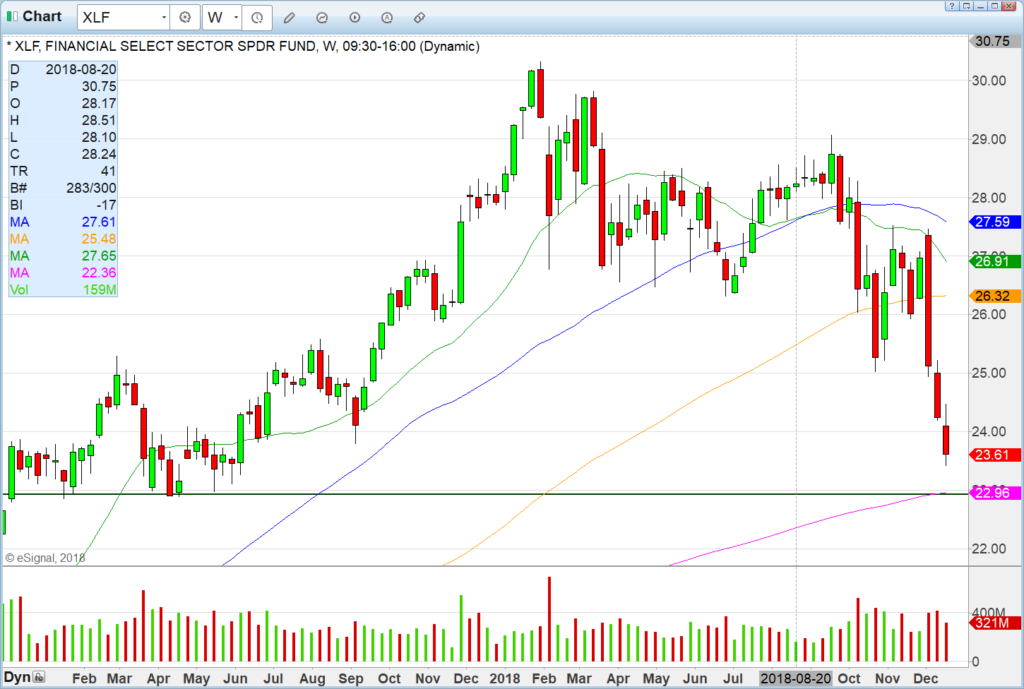Screen dimensions: 1024x689
Task: Click the magenta 22.96 moving average marker
Action: point(994,493)
